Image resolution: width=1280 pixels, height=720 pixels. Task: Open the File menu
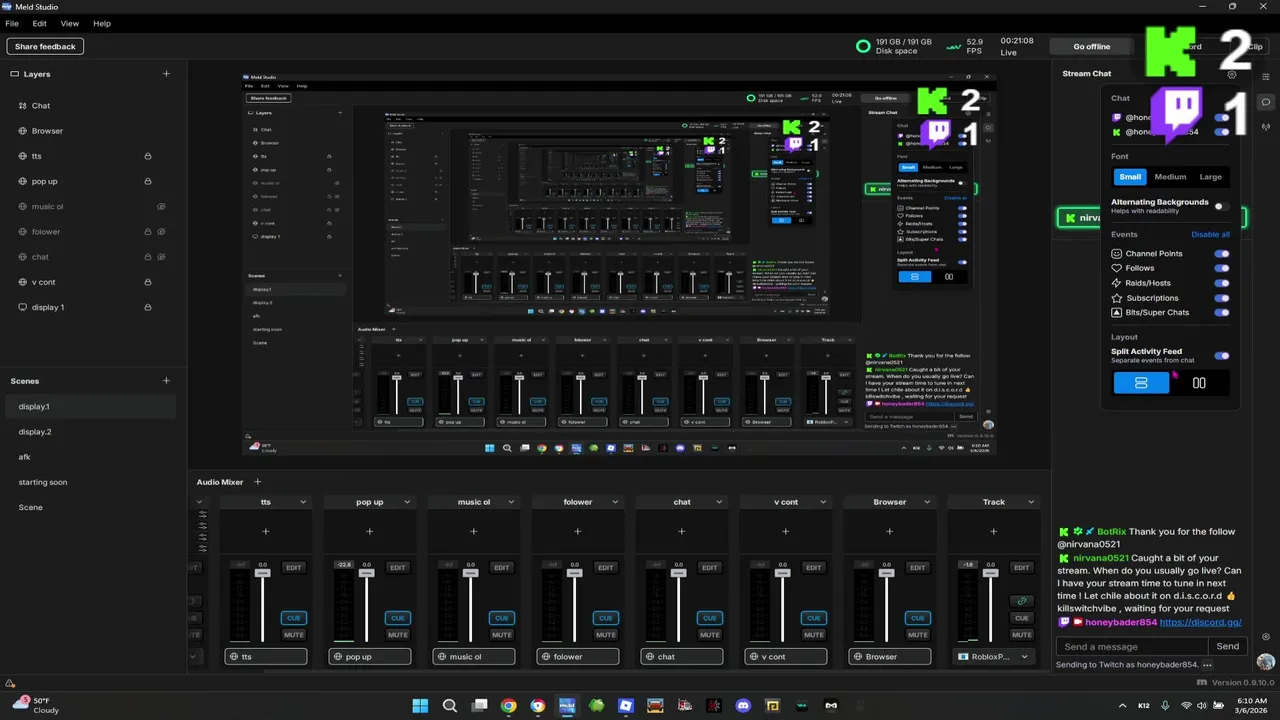coord(12,23)
